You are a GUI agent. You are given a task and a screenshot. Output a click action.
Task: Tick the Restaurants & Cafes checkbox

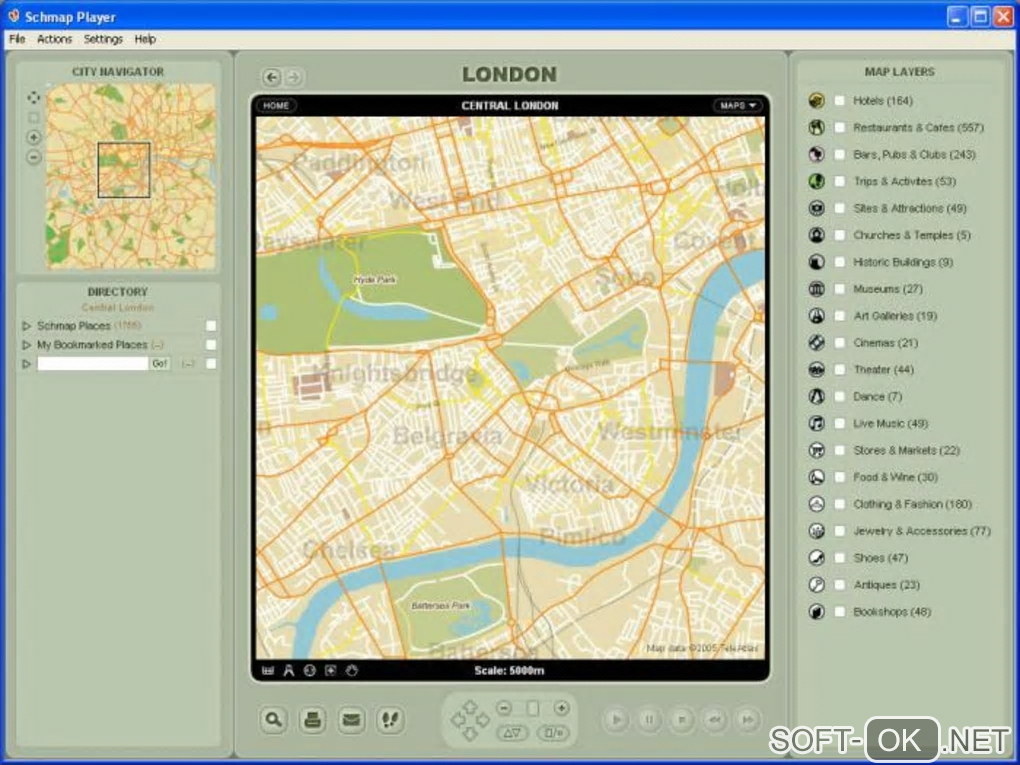click(x=840, y=128)
